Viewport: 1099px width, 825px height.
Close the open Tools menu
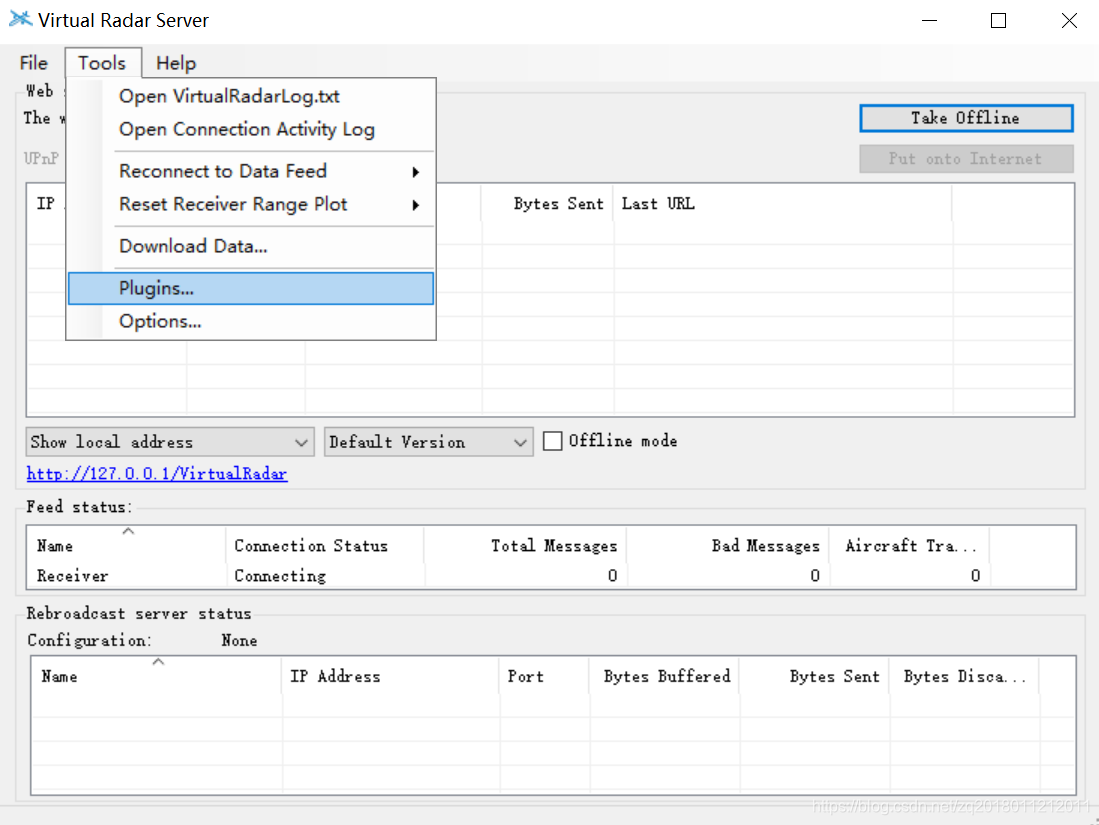coord(102,63)
